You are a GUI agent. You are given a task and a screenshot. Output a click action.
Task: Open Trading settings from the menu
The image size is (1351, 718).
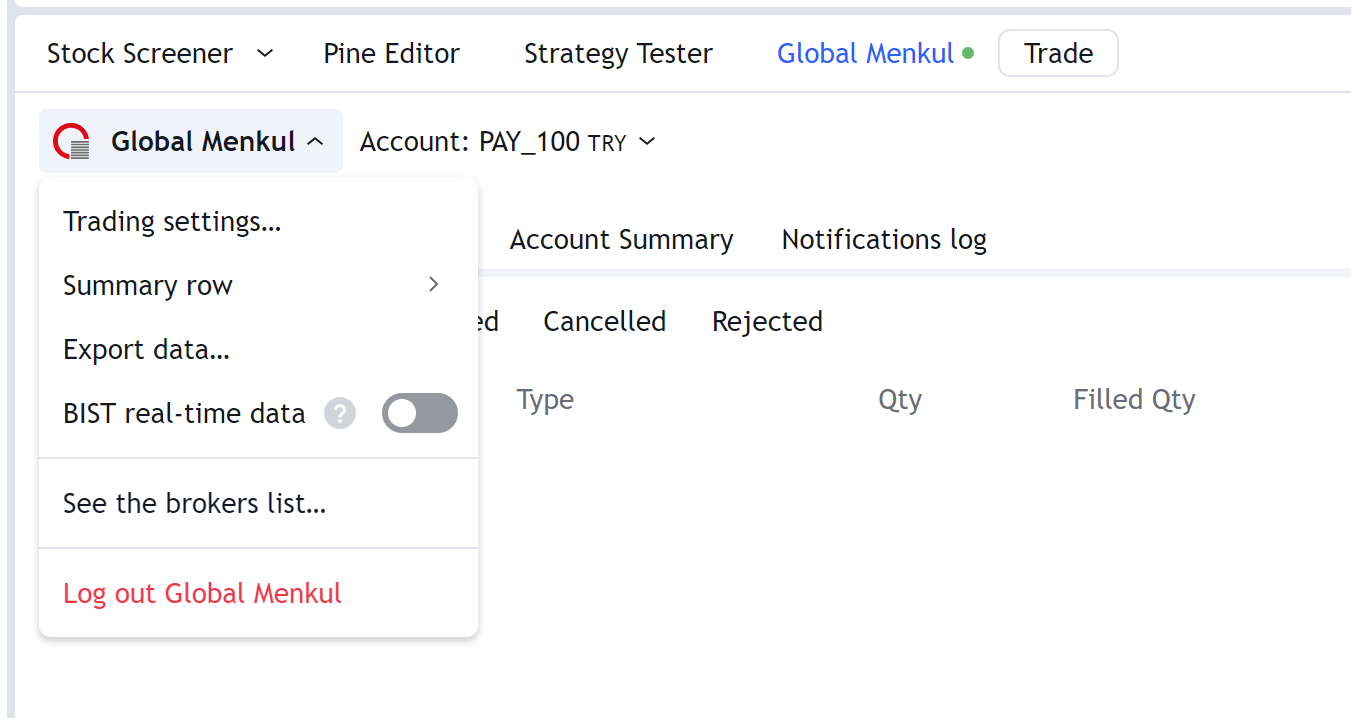coord(172,221)
